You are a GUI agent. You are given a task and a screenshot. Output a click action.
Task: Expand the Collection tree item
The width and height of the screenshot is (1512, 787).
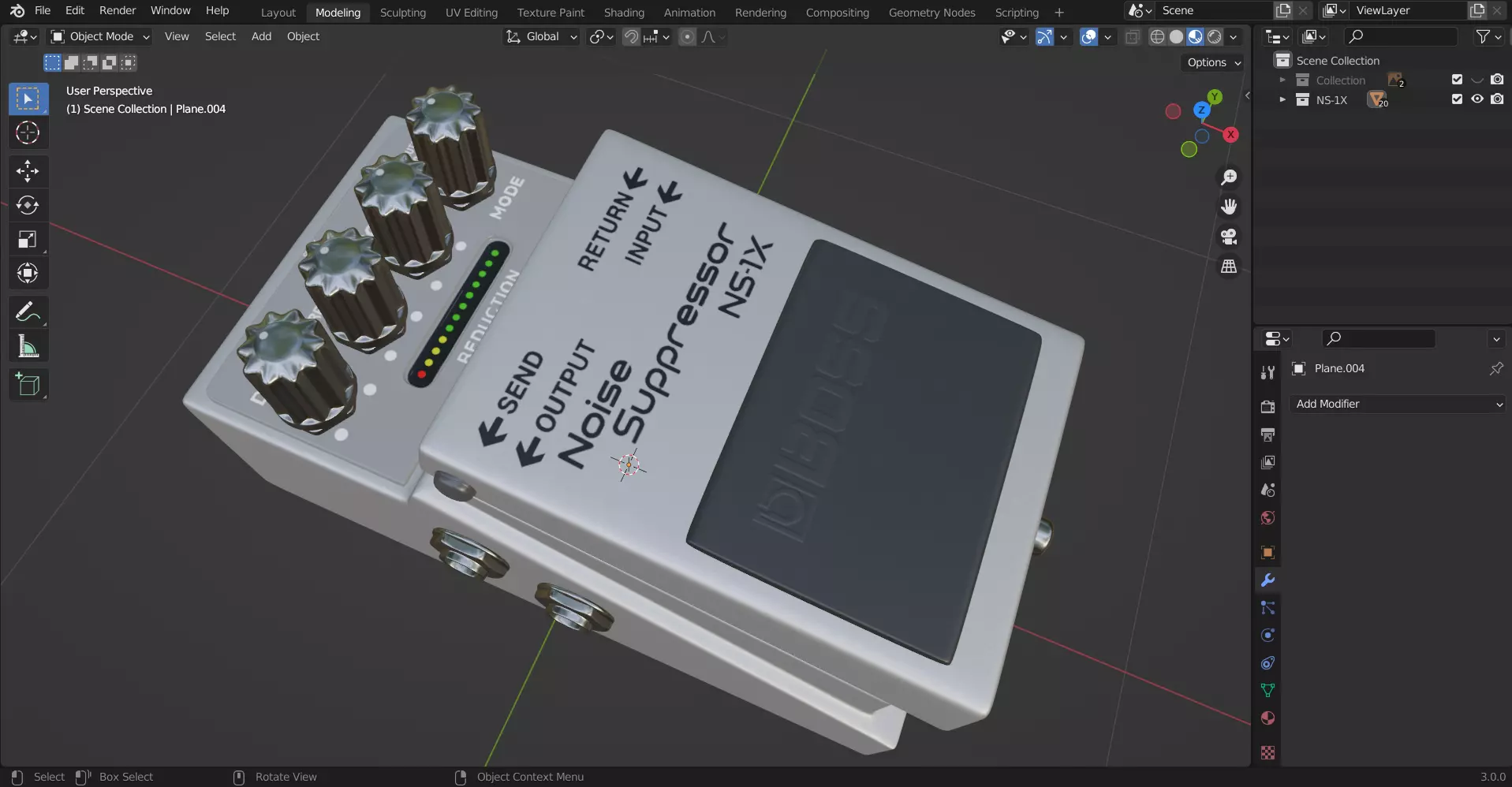pos(1282,80)
